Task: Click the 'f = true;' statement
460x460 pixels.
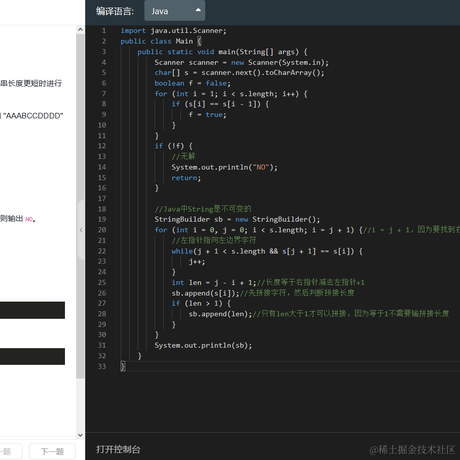Action: coord(207,115)
